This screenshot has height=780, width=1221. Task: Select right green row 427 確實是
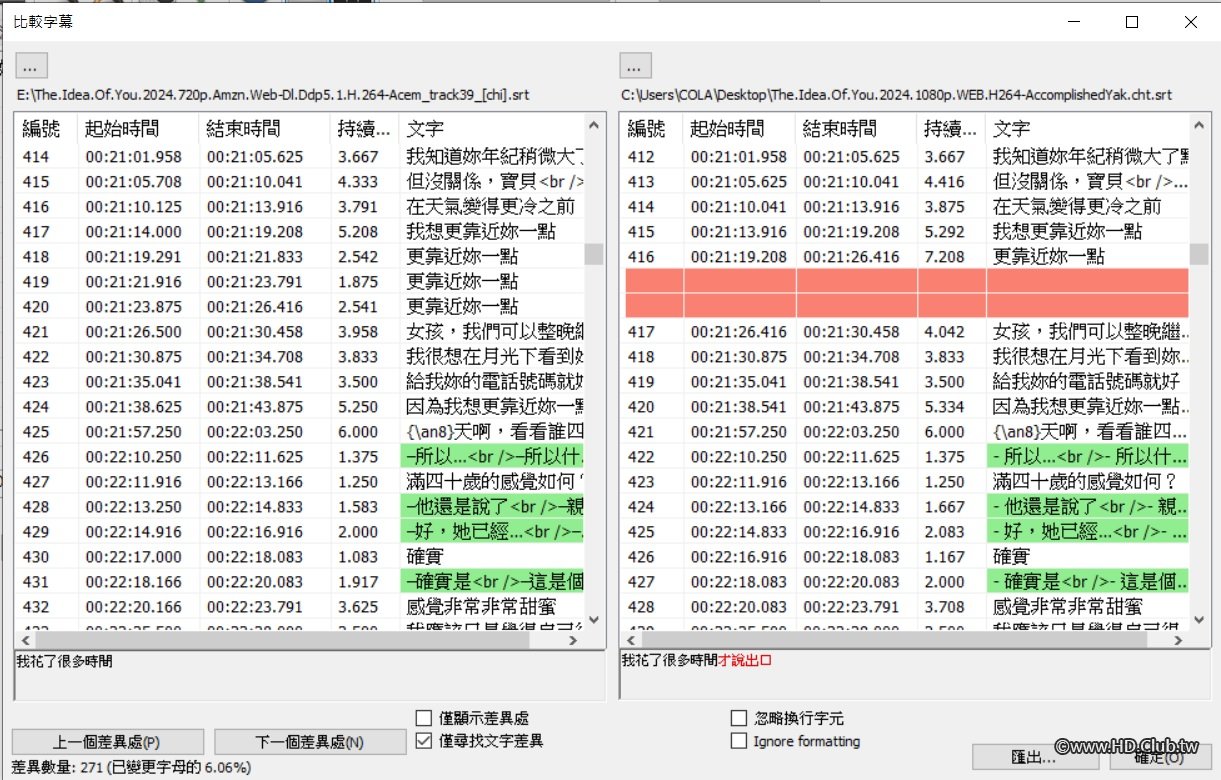point(905,582)
